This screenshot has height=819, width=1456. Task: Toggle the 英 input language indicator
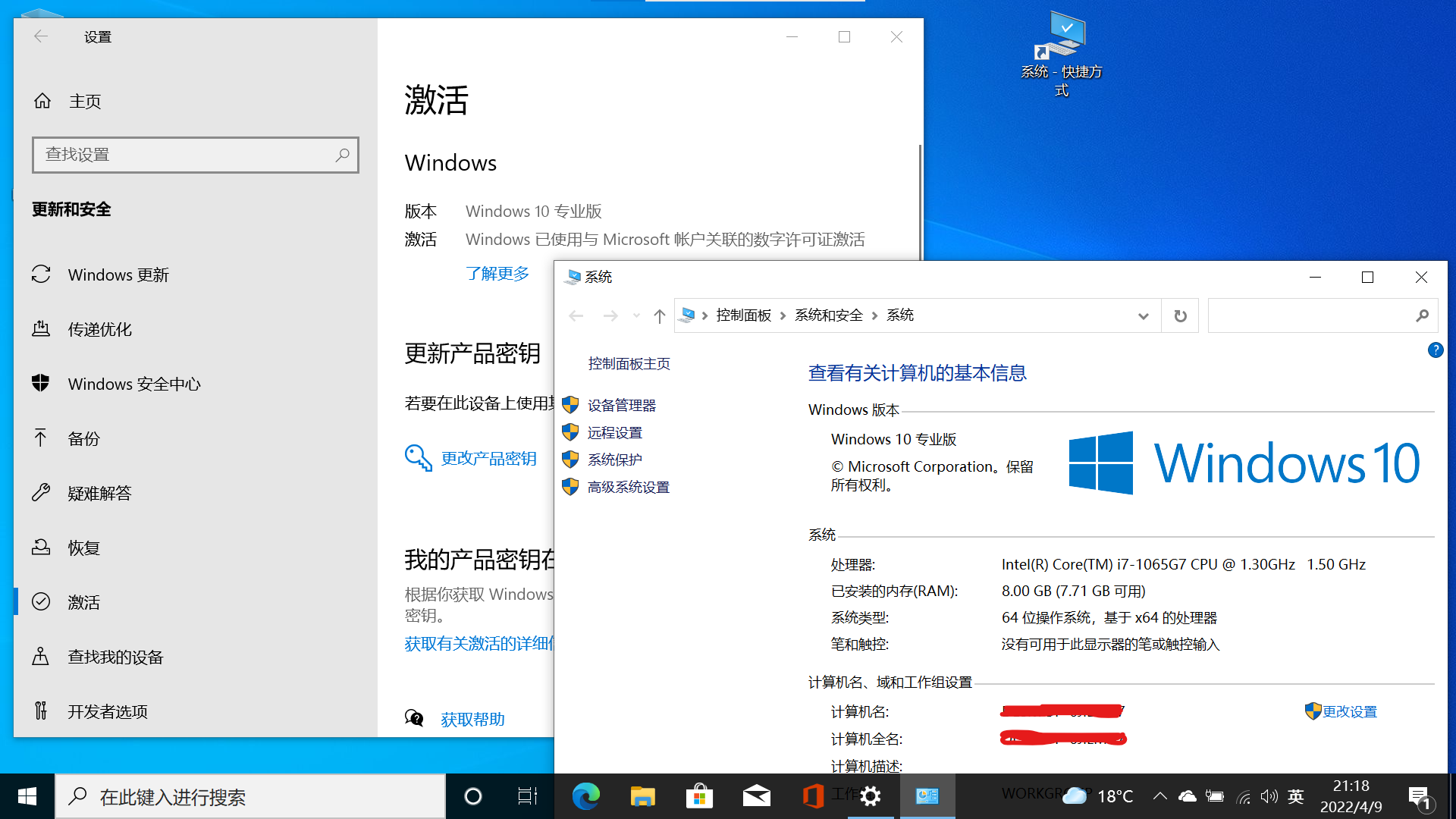point(1295,796)
